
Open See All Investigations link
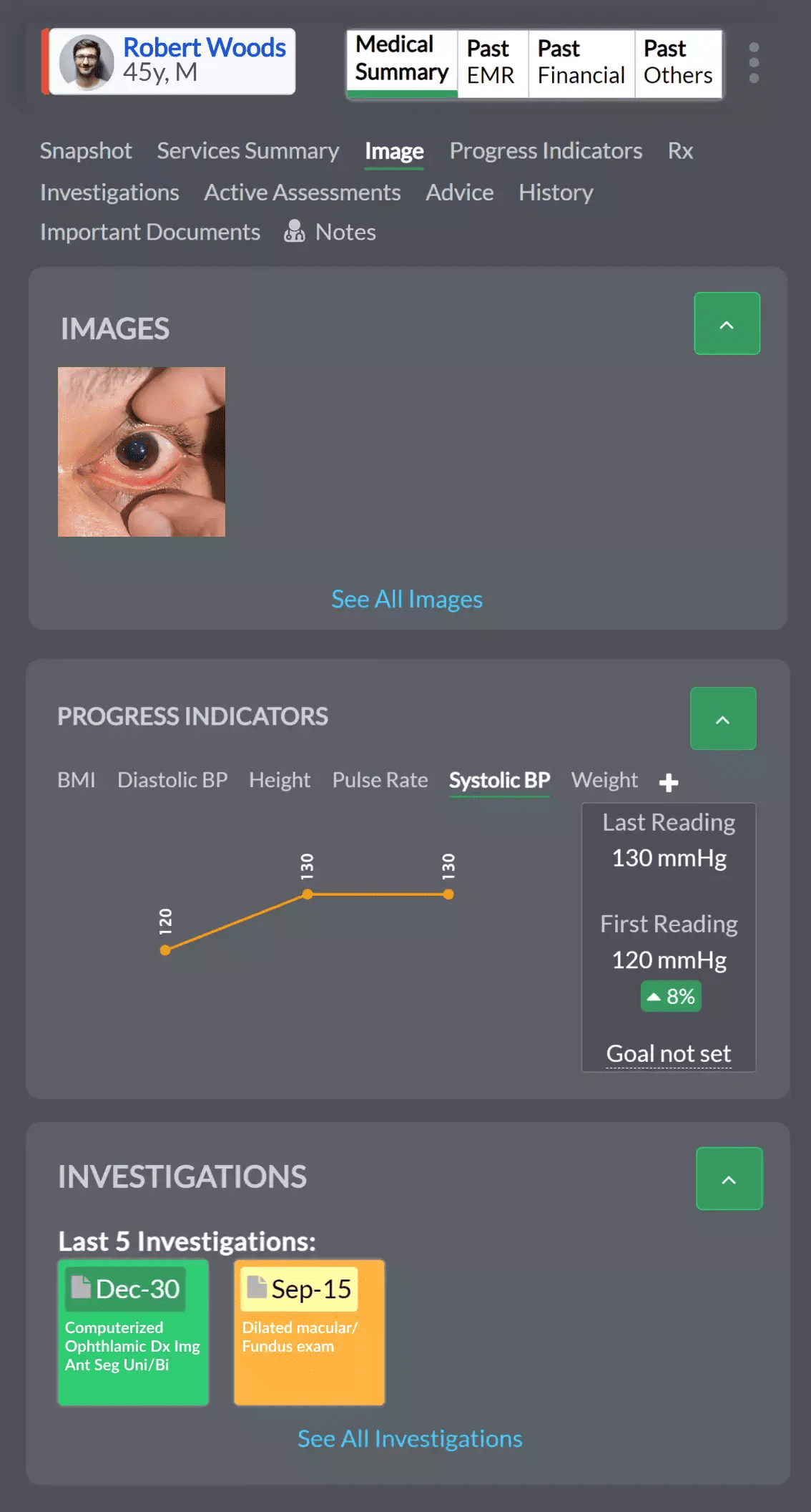tap(410, 1439)
